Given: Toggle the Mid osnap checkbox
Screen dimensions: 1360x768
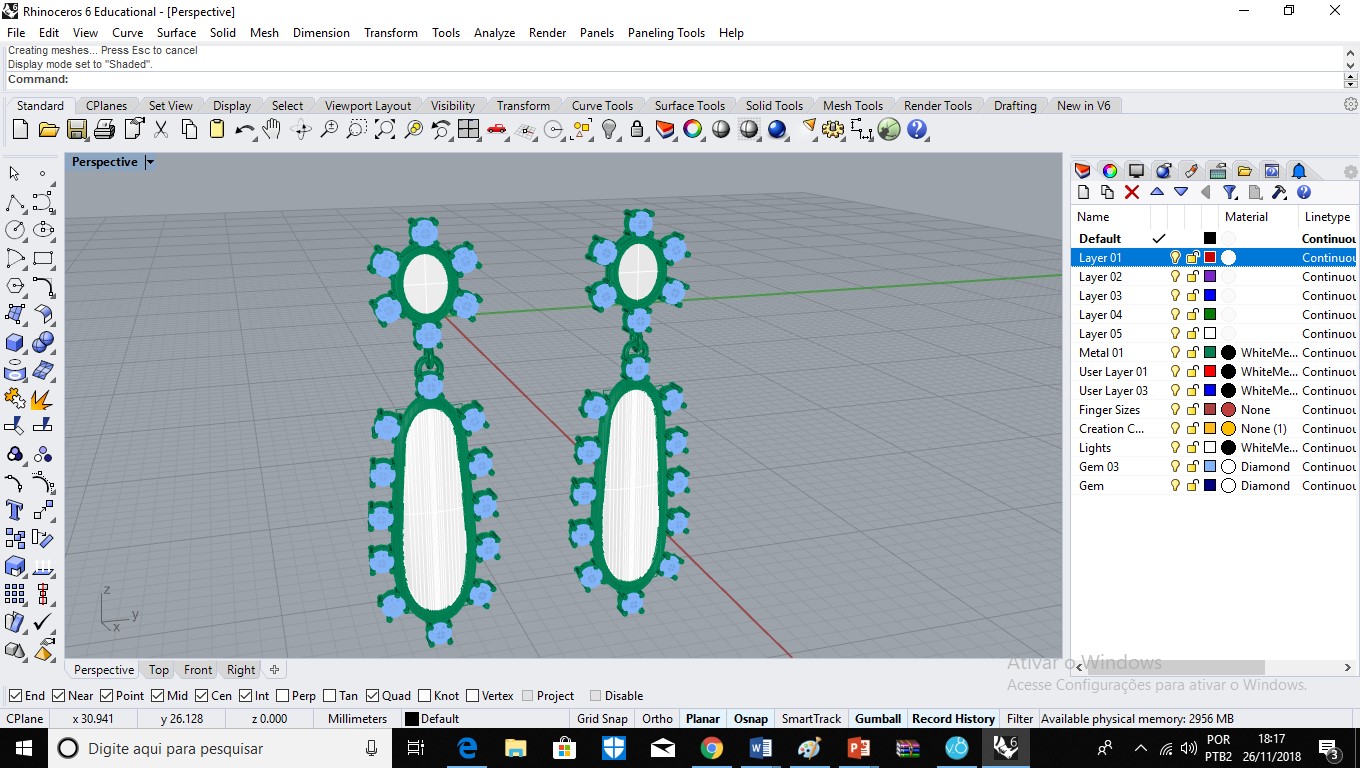Looking at the screenshot, I should [157, 696].
